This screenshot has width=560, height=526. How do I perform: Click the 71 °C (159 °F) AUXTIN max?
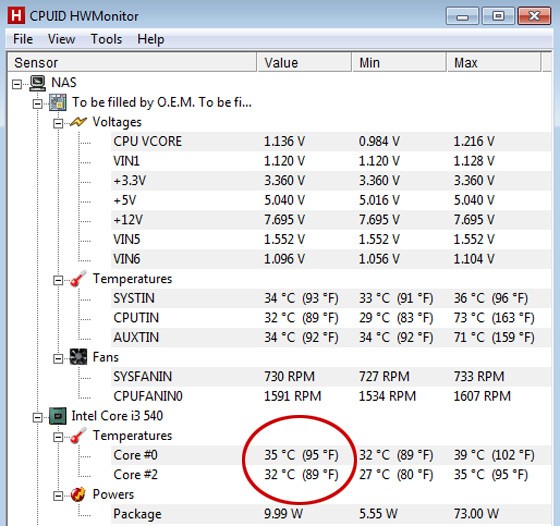[494, 337]
